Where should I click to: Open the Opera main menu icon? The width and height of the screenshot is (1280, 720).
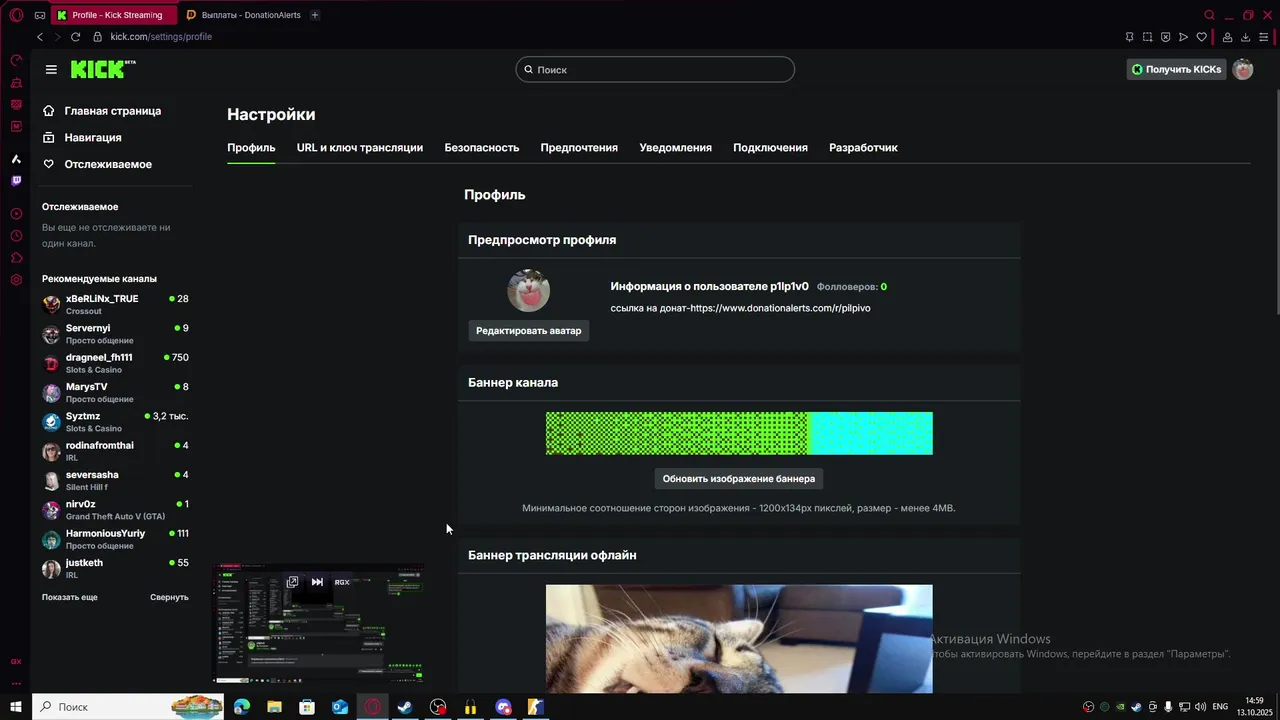(16, 15)
